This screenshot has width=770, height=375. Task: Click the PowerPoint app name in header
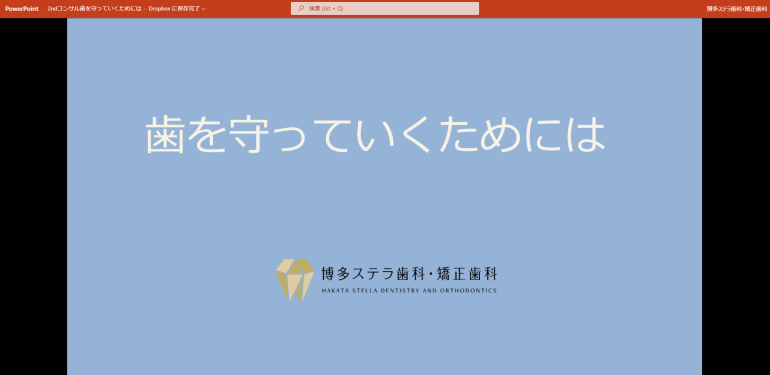pyautogui.click(x=22, y=9)
